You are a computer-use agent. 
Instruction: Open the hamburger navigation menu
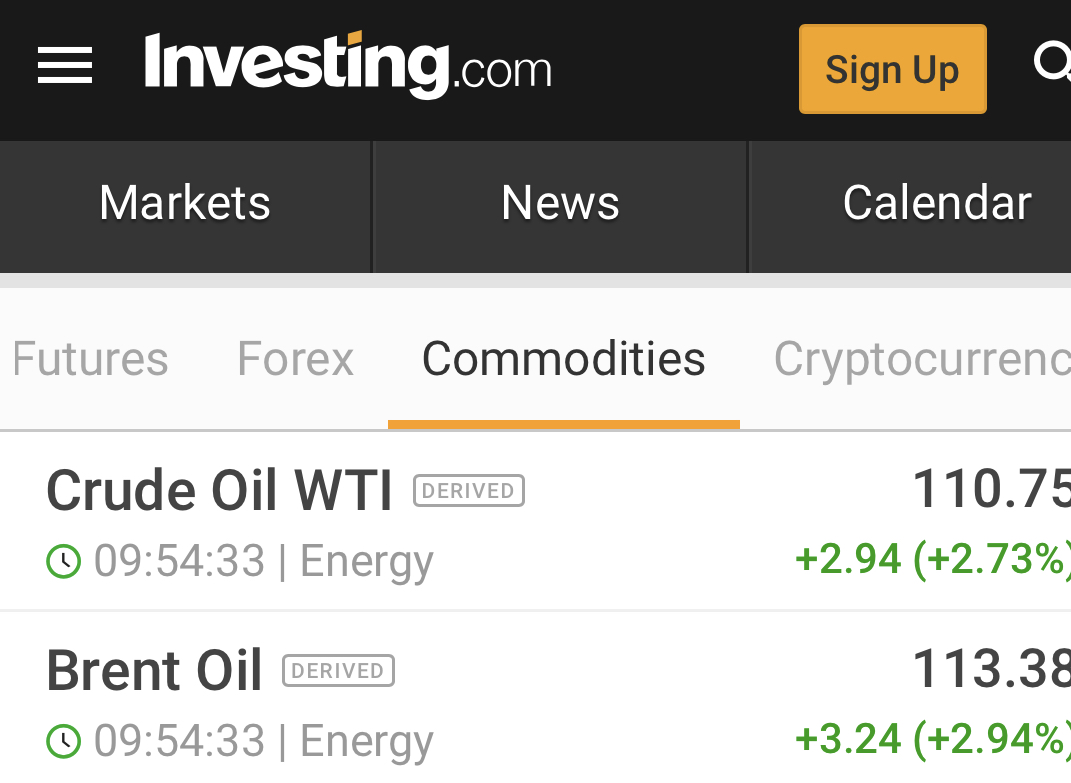(65, 66)
